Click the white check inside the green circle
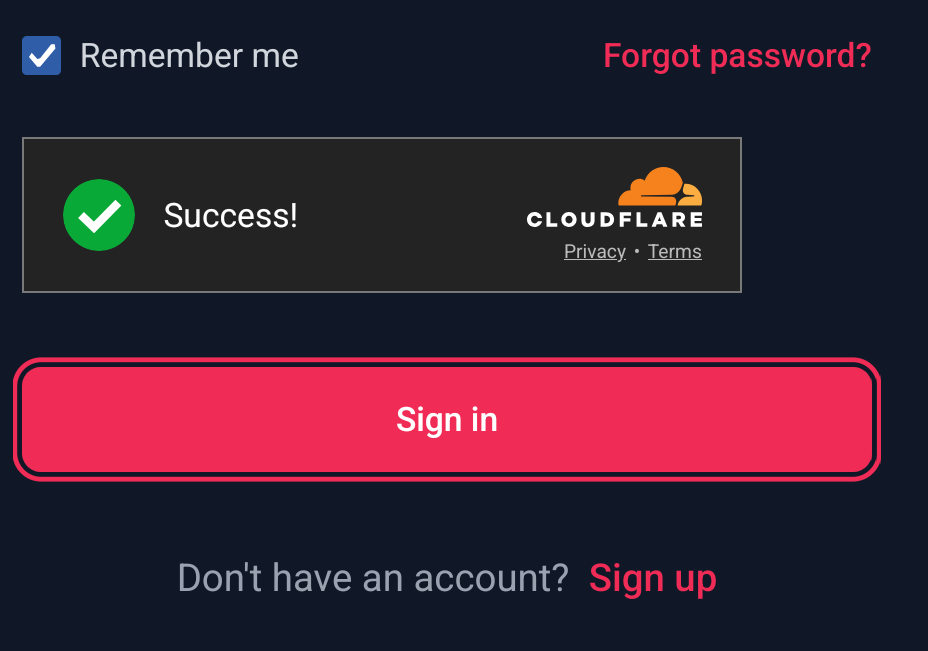This screenshot has width=928, height=651. tap(99, 215)
